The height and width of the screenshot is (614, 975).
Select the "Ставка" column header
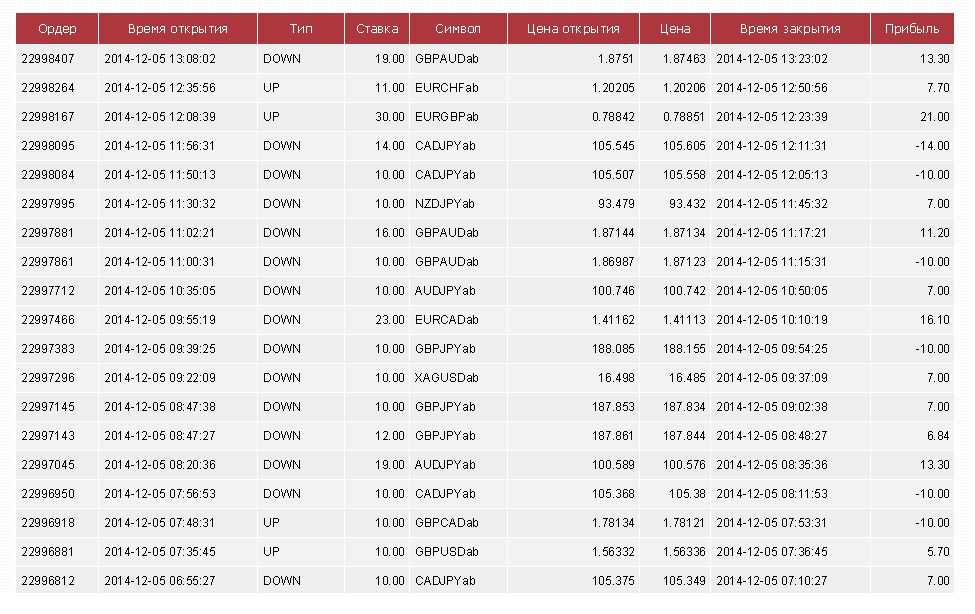click(377, 29)
